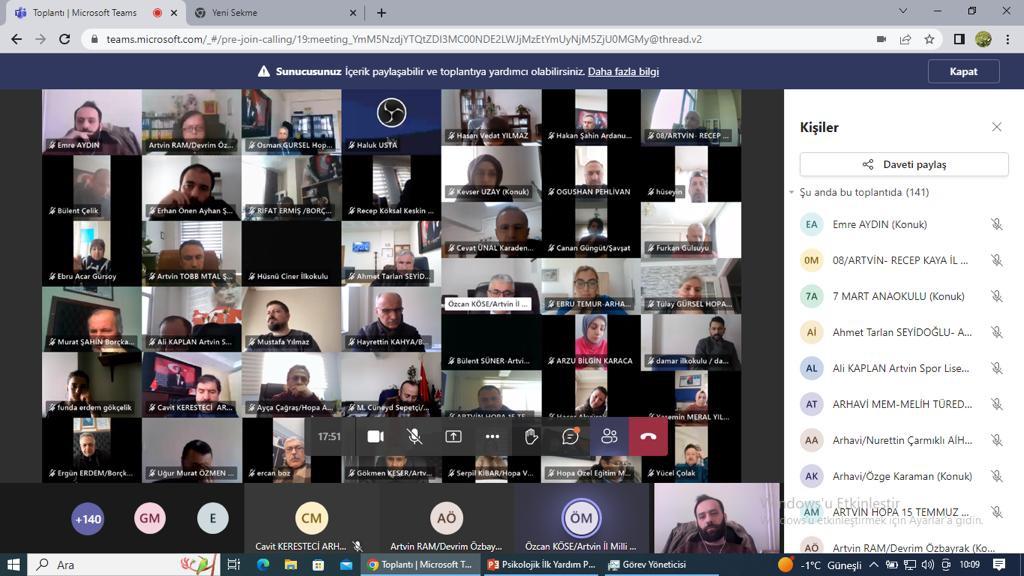Open the share content tray
1024x576 pixels.
click(x=453, y=437)
